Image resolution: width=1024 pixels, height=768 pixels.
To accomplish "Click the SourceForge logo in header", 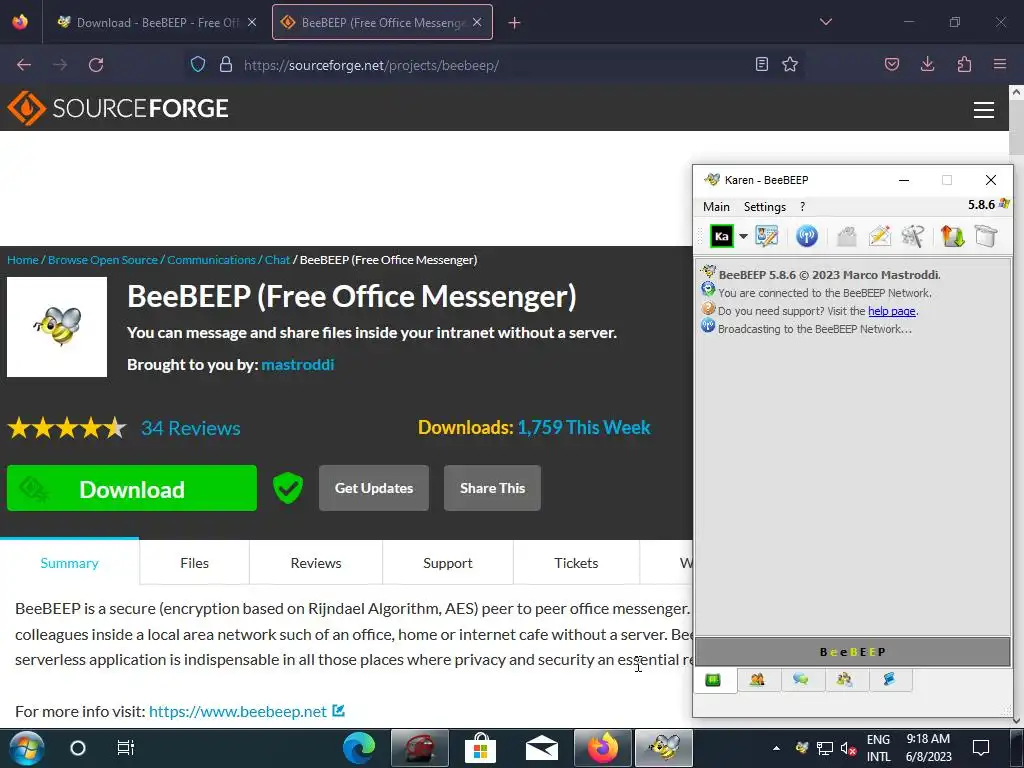I will pyautogui.click(x=118, y=108).
